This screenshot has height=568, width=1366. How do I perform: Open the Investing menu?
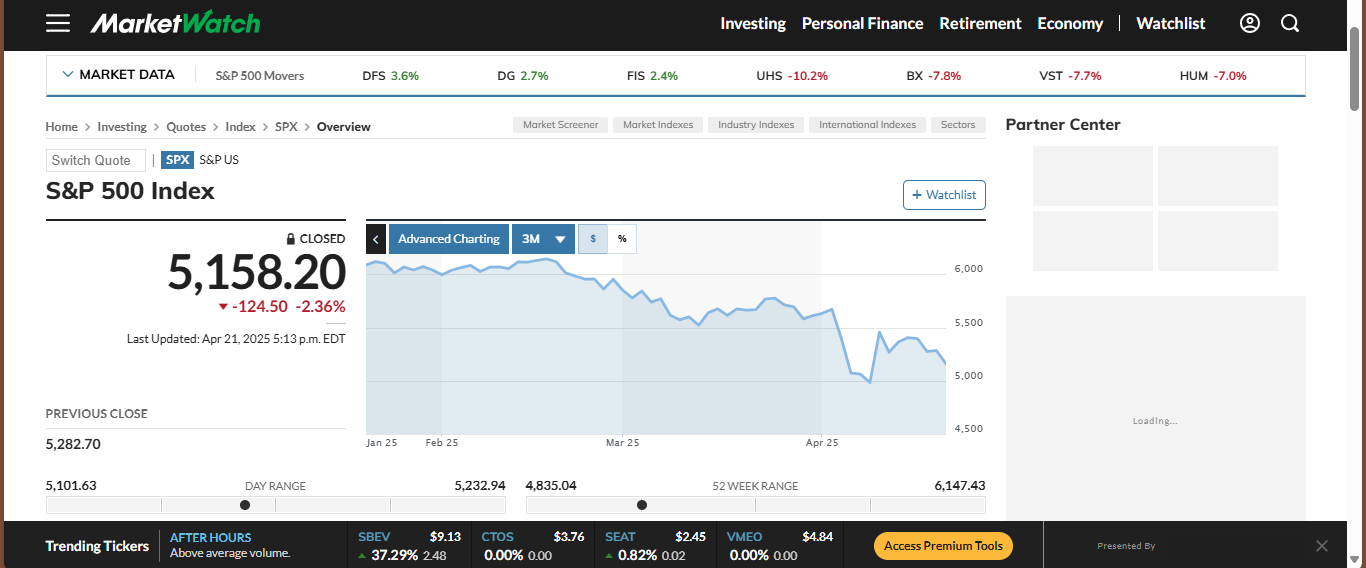click(x=753, y=23)
